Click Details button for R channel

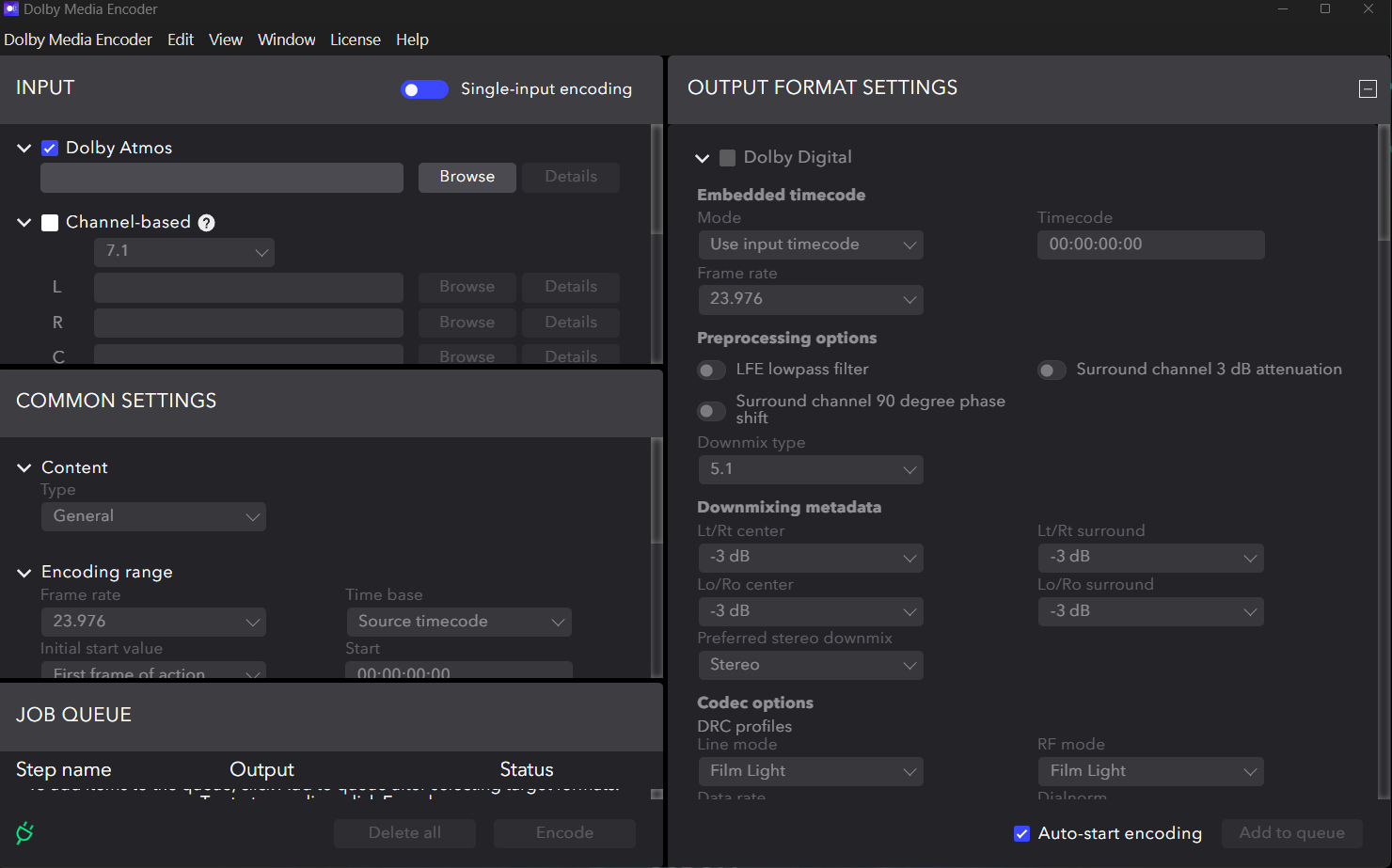(x=571, y=323)
